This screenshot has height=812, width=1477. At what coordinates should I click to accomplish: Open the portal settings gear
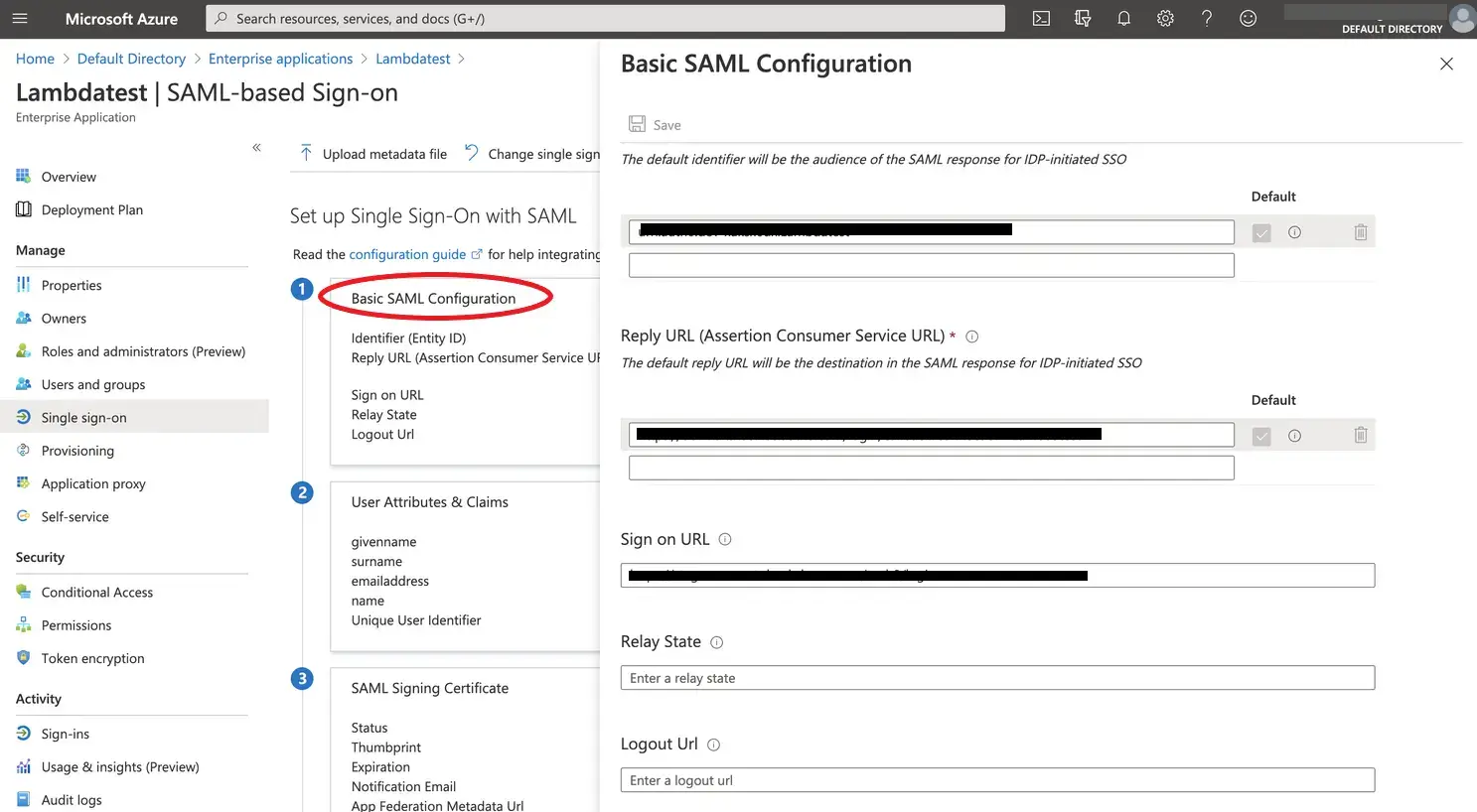pos(1165,18)
